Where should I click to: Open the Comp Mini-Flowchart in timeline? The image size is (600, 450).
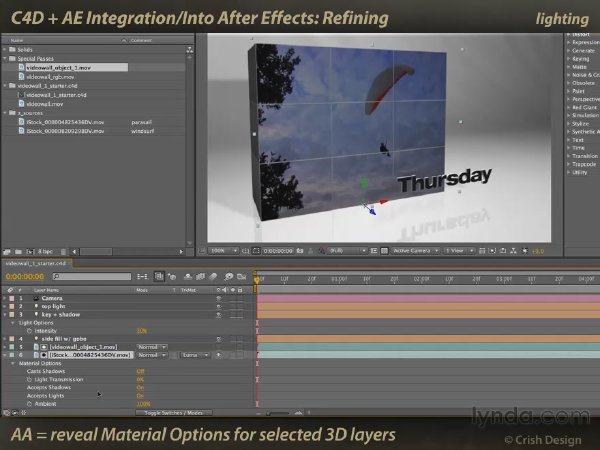click(142, 276)
